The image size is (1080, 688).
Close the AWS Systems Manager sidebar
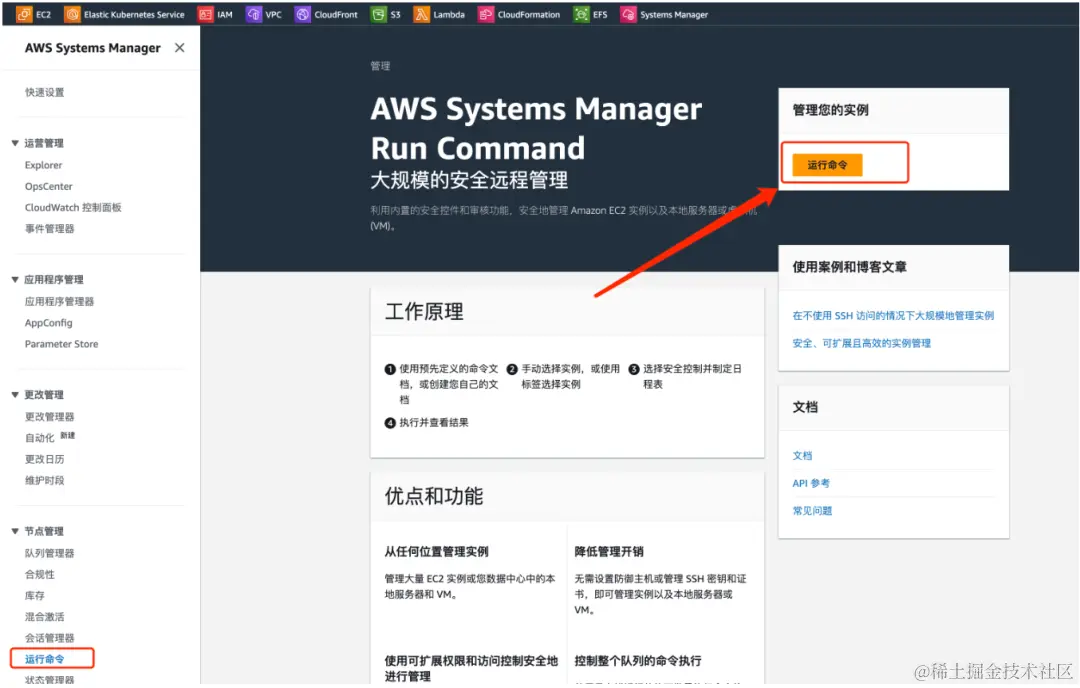point(180,48)
